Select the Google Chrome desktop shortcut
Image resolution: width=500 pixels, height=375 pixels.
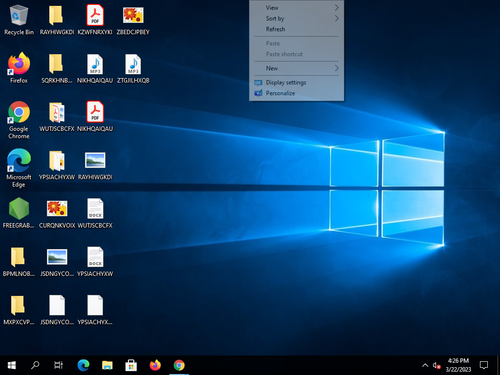[x=19, y=120]
